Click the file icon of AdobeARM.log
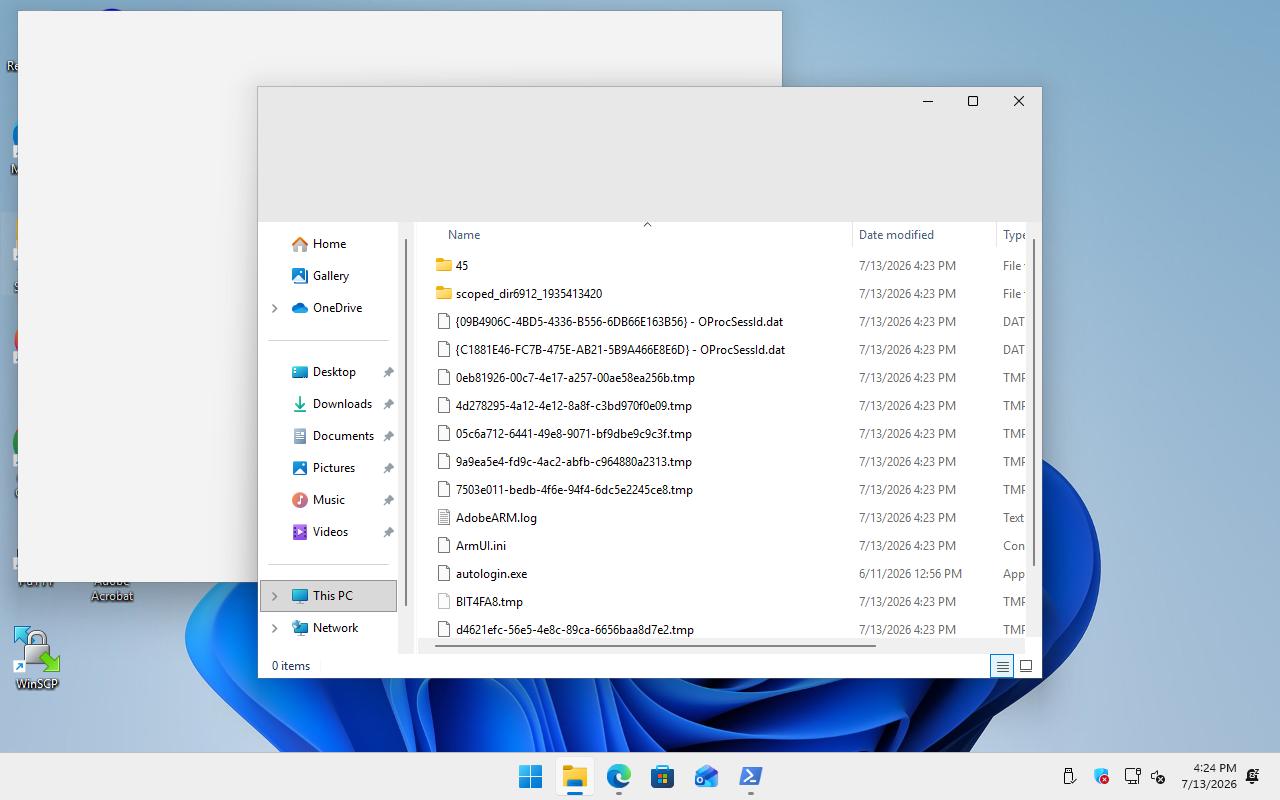The width and height of the screenshot is (1280, 800). tap(445, 517)
